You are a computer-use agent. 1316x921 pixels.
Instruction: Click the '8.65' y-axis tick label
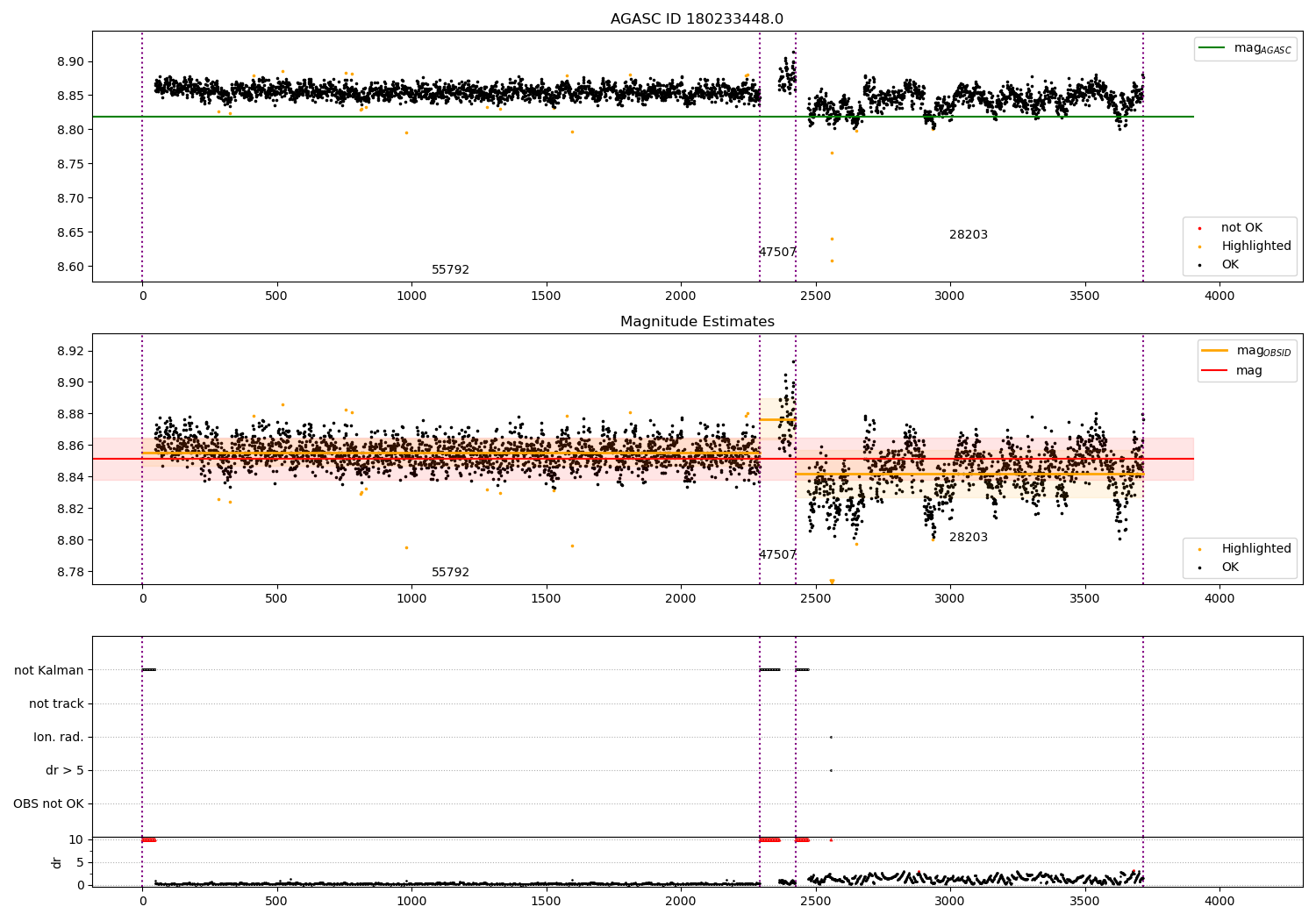tap(70, 232)
